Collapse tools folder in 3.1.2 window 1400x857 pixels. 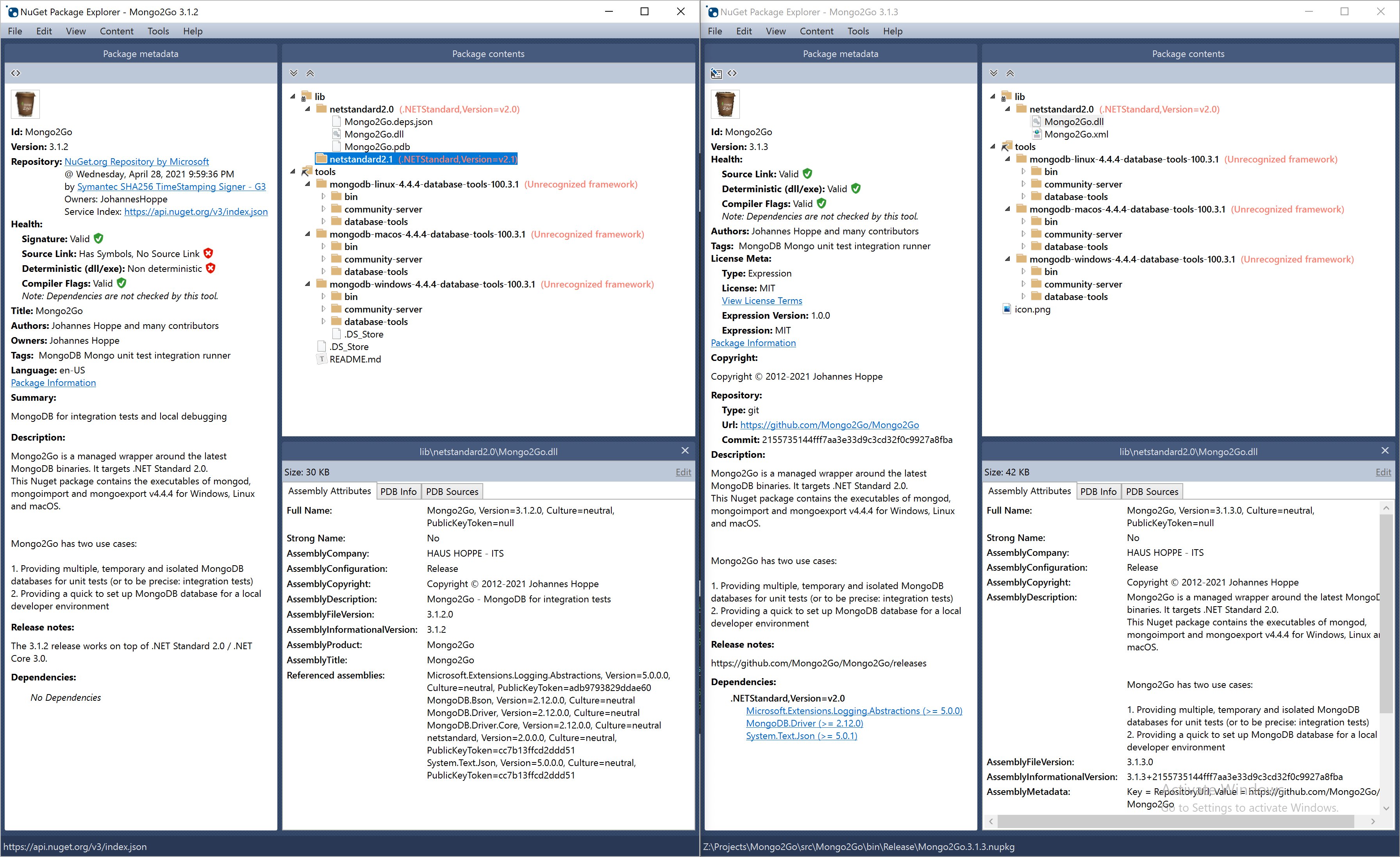[293, 171]
